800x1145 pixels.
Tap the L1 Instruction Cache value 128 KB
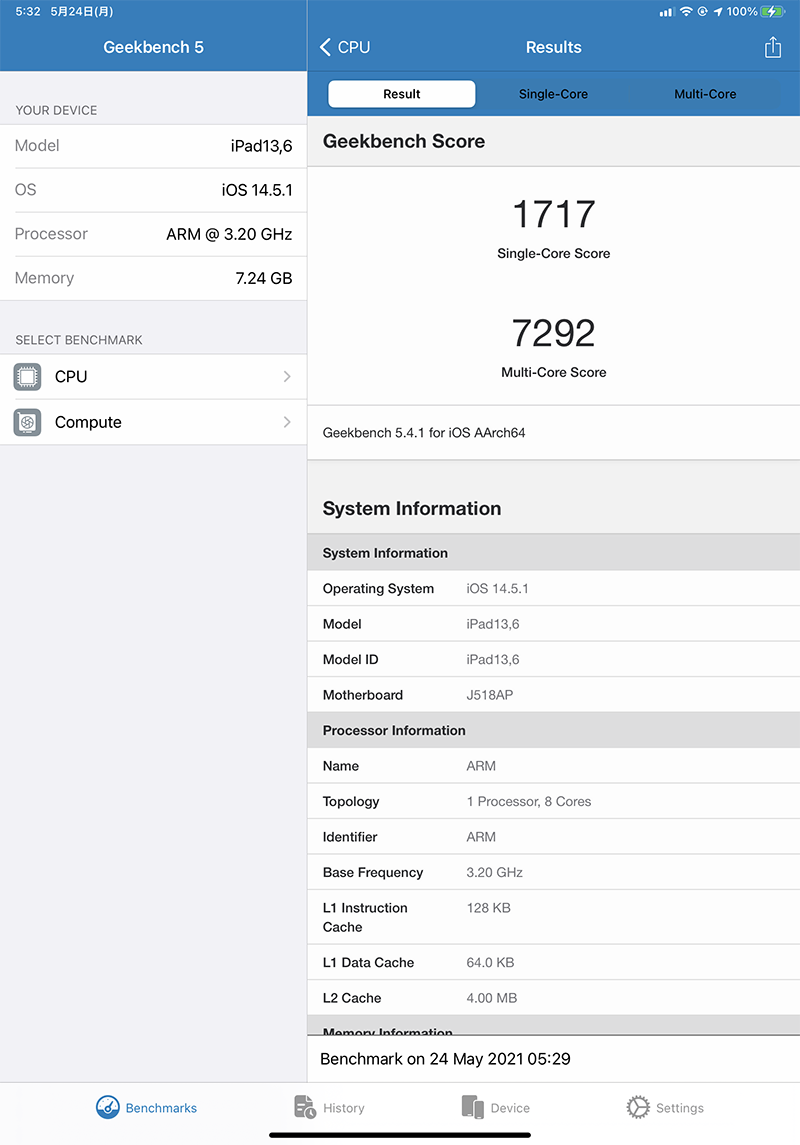click(489, 908)
